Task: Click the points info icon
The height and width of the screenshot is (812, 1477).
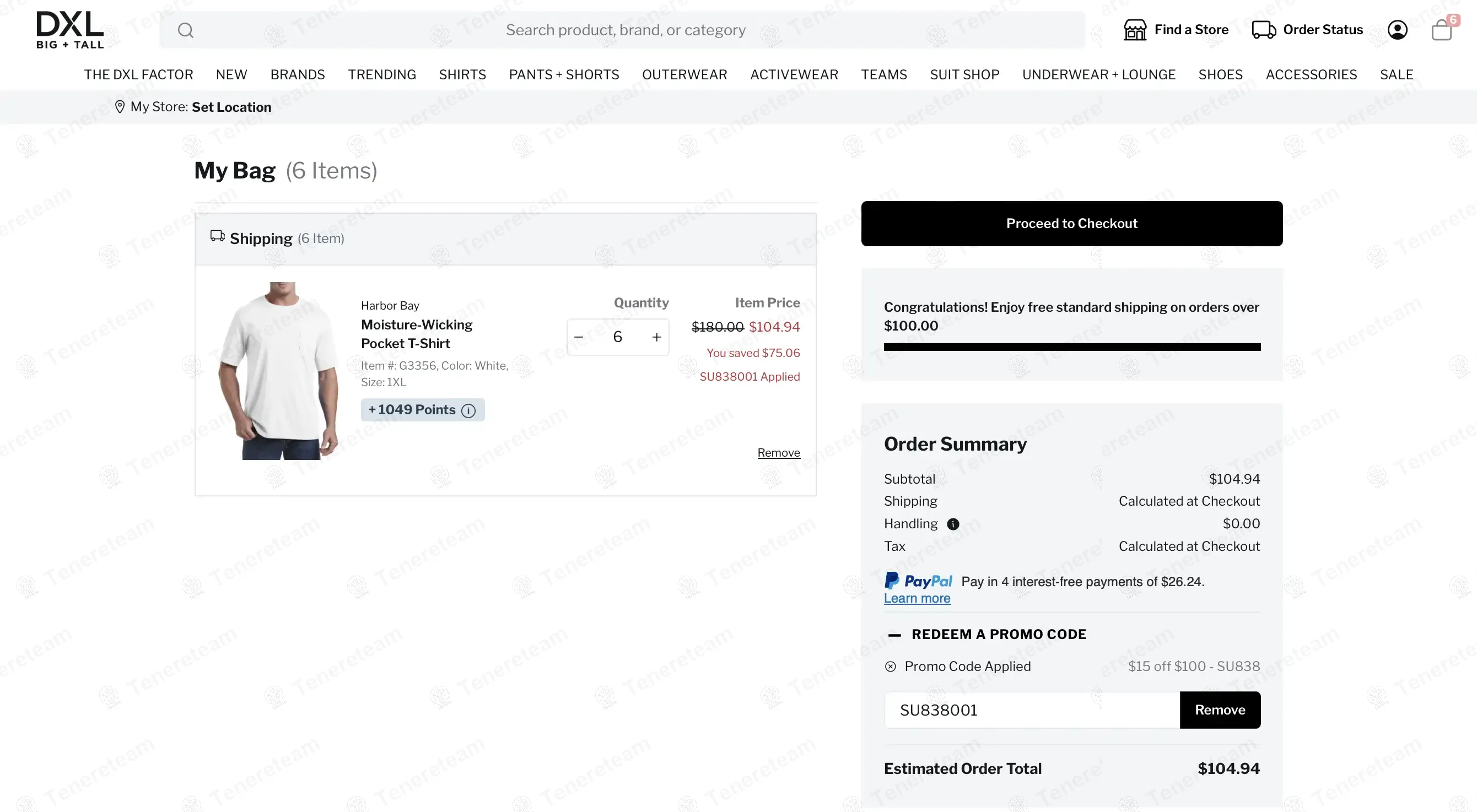Action: [x=468, y=410]
